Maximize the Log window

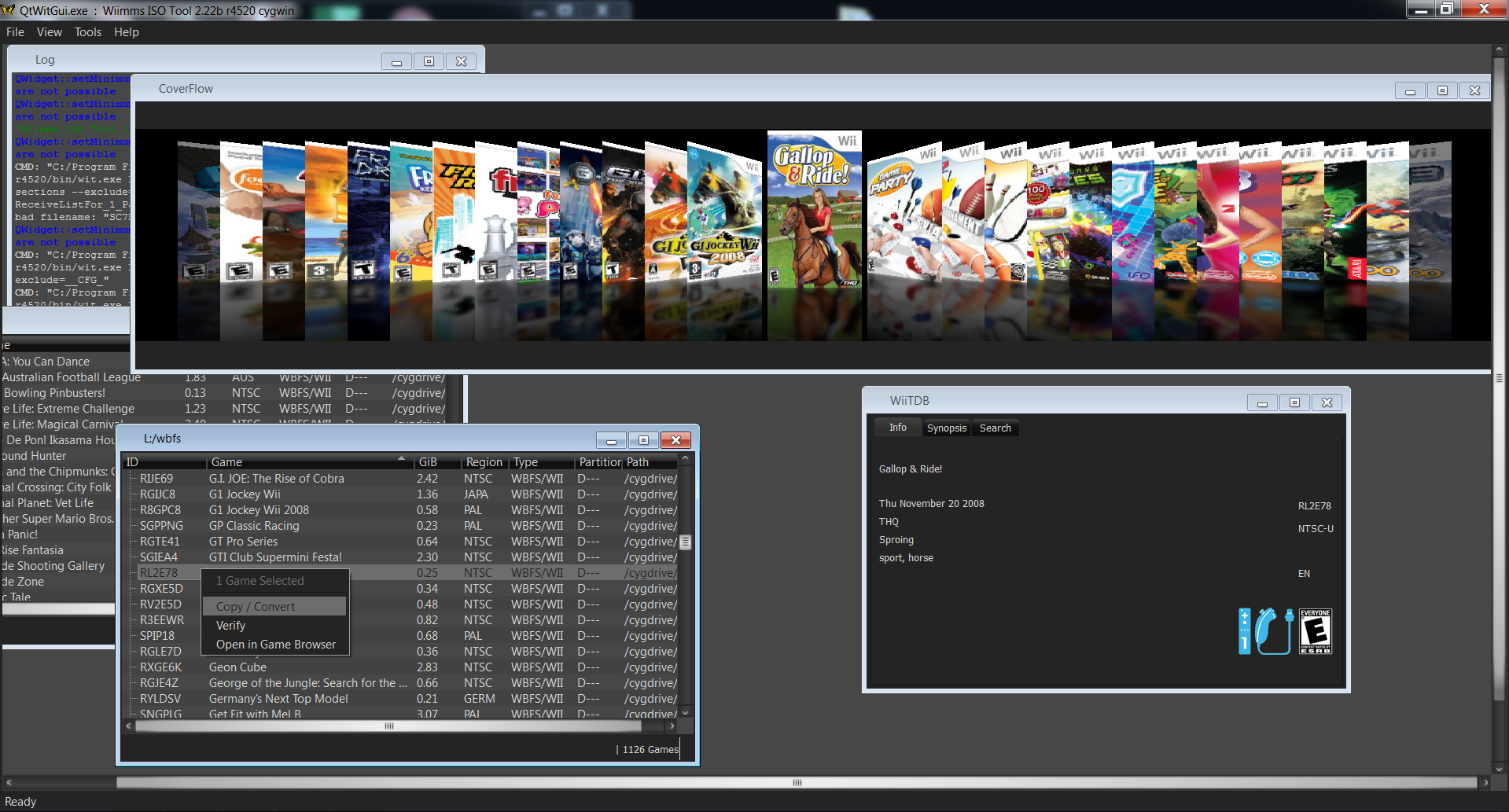(x=429, y=62)
